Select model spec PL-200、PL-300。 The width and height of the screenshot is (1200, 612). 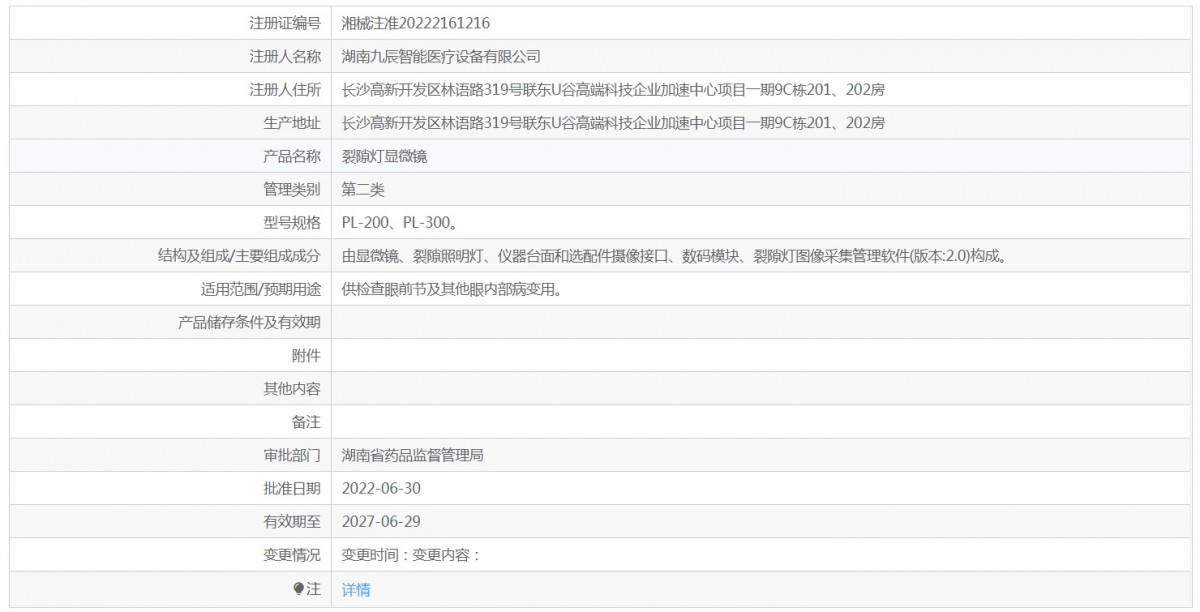pyautogui.click(x=400, y=223)
